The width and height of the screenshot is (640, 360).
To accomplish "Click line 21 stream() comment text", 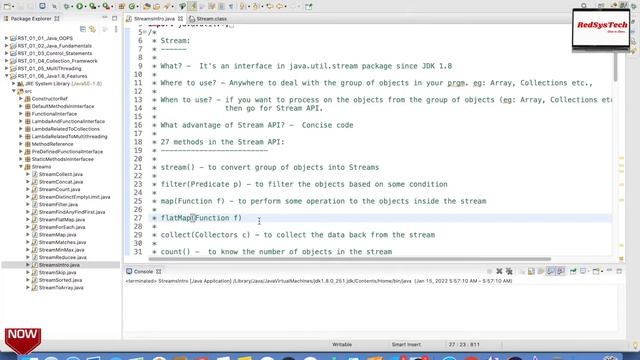I will [x=270, y=167].
